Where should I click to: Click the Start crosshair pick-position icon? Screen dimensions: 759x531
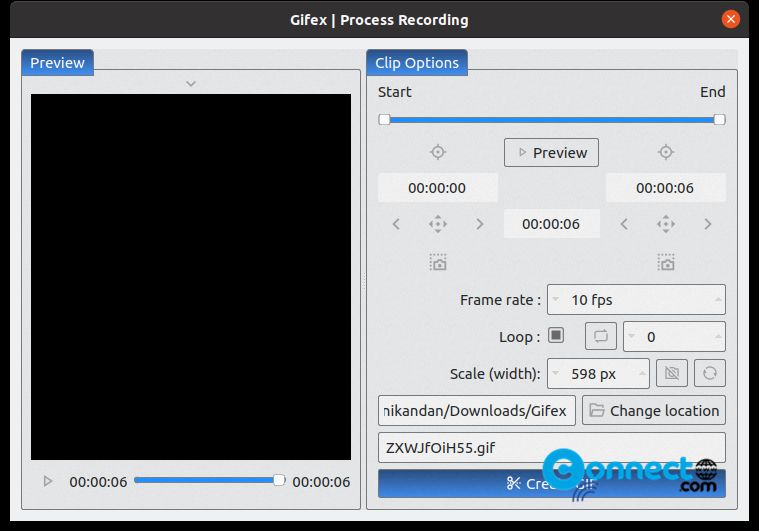click(x=438, y=152)
